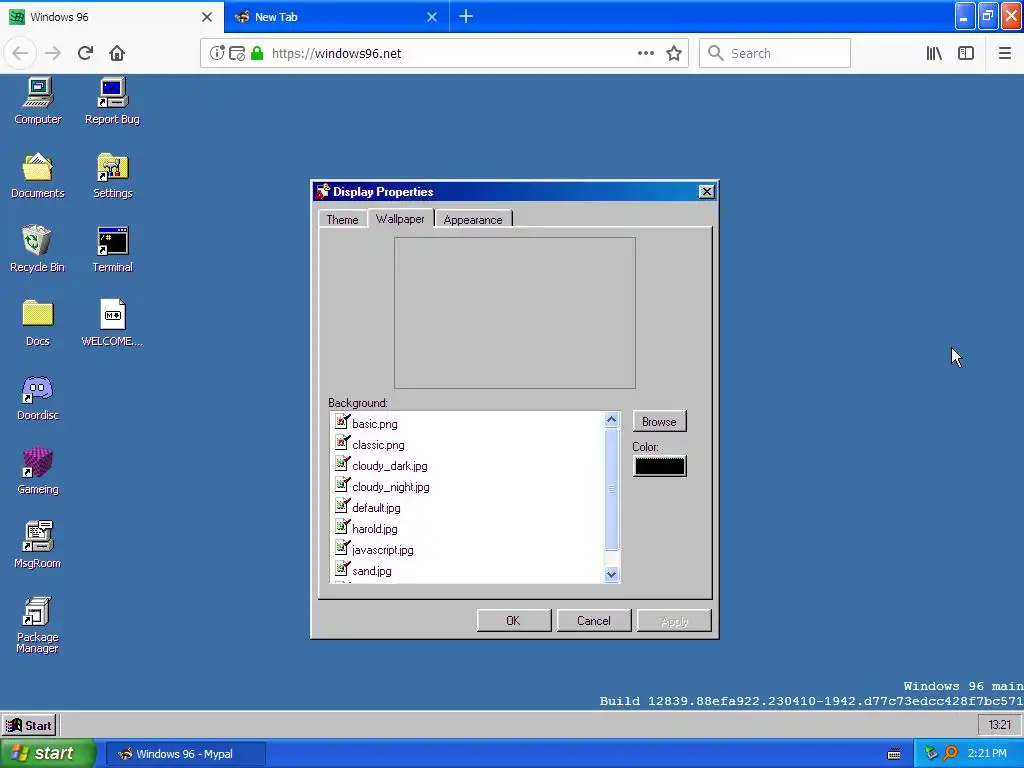Open a new browser tab with plus
The image size is (1024, 768).
(466, 16)
